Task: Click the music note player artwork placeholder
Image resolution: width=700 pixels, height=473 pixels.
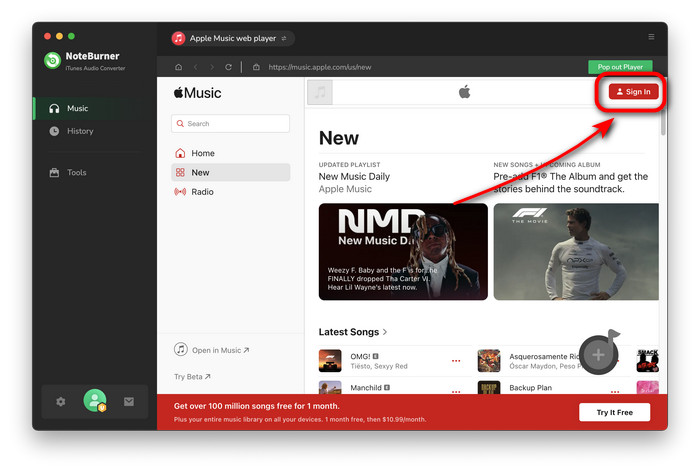Action: pos(320,92)
